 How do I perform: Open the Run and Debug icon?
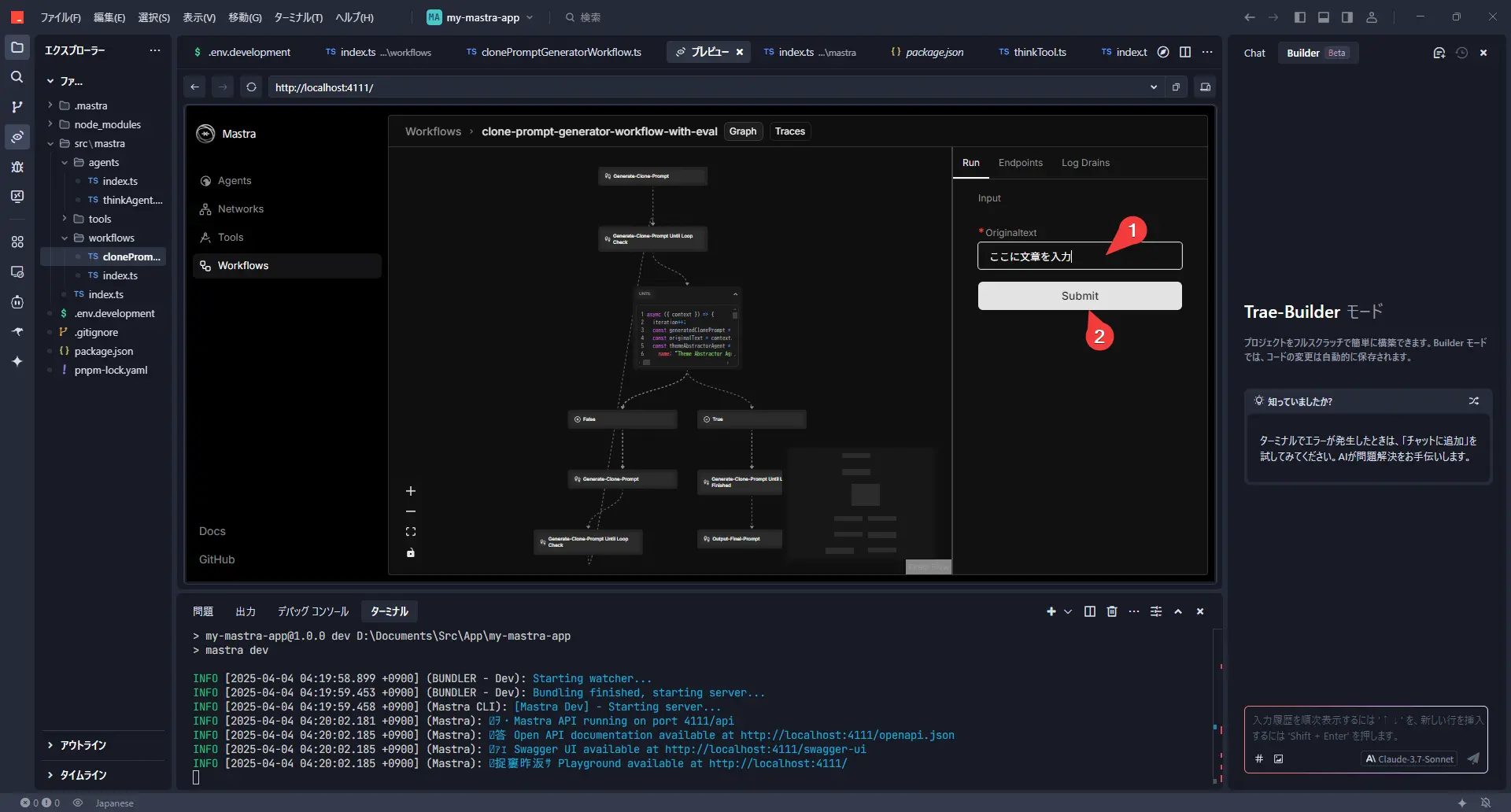(x=17, y=167)
